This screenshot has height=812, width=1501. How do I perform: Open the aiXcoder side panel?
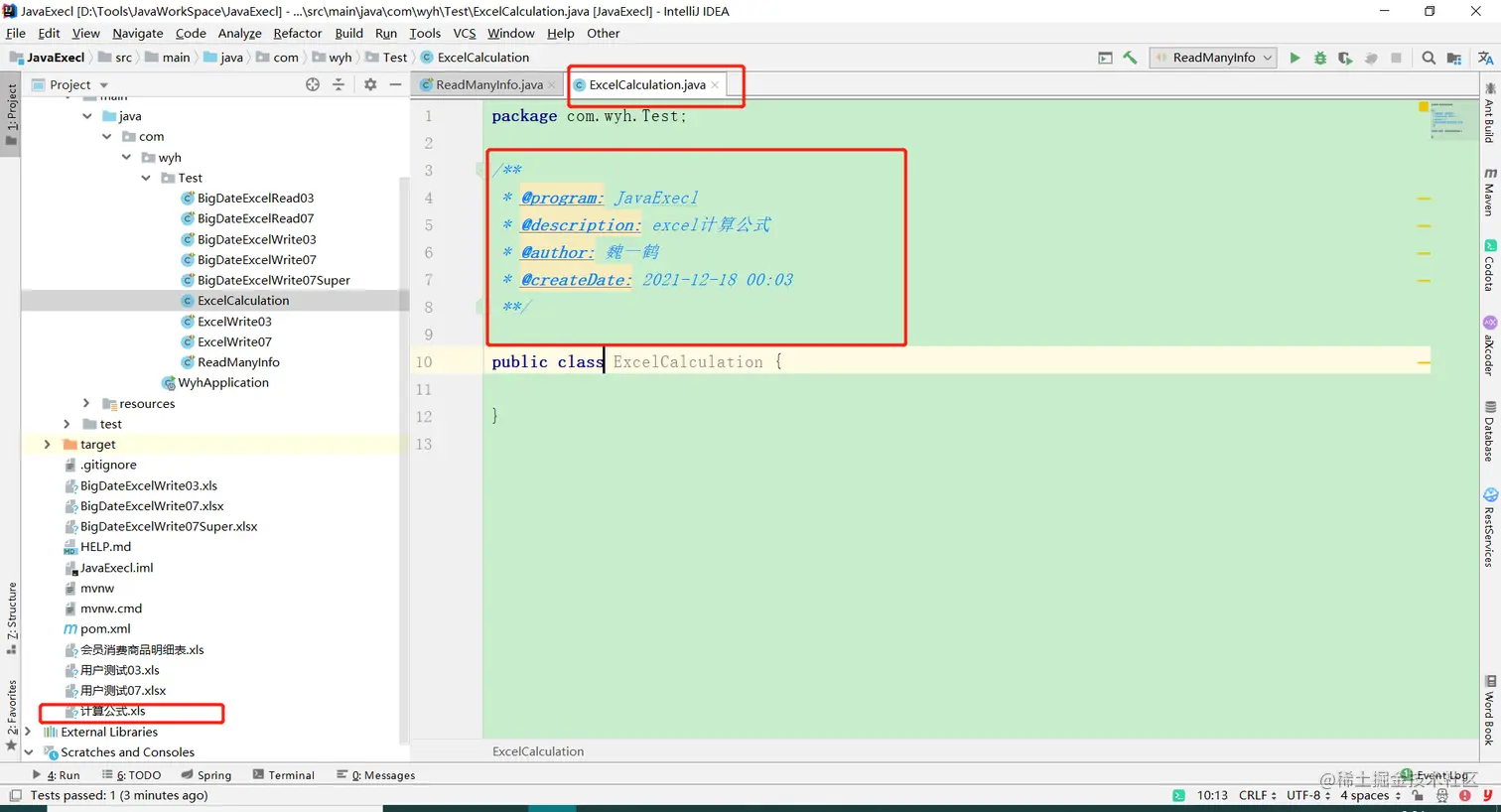[x=1489, y=345]
